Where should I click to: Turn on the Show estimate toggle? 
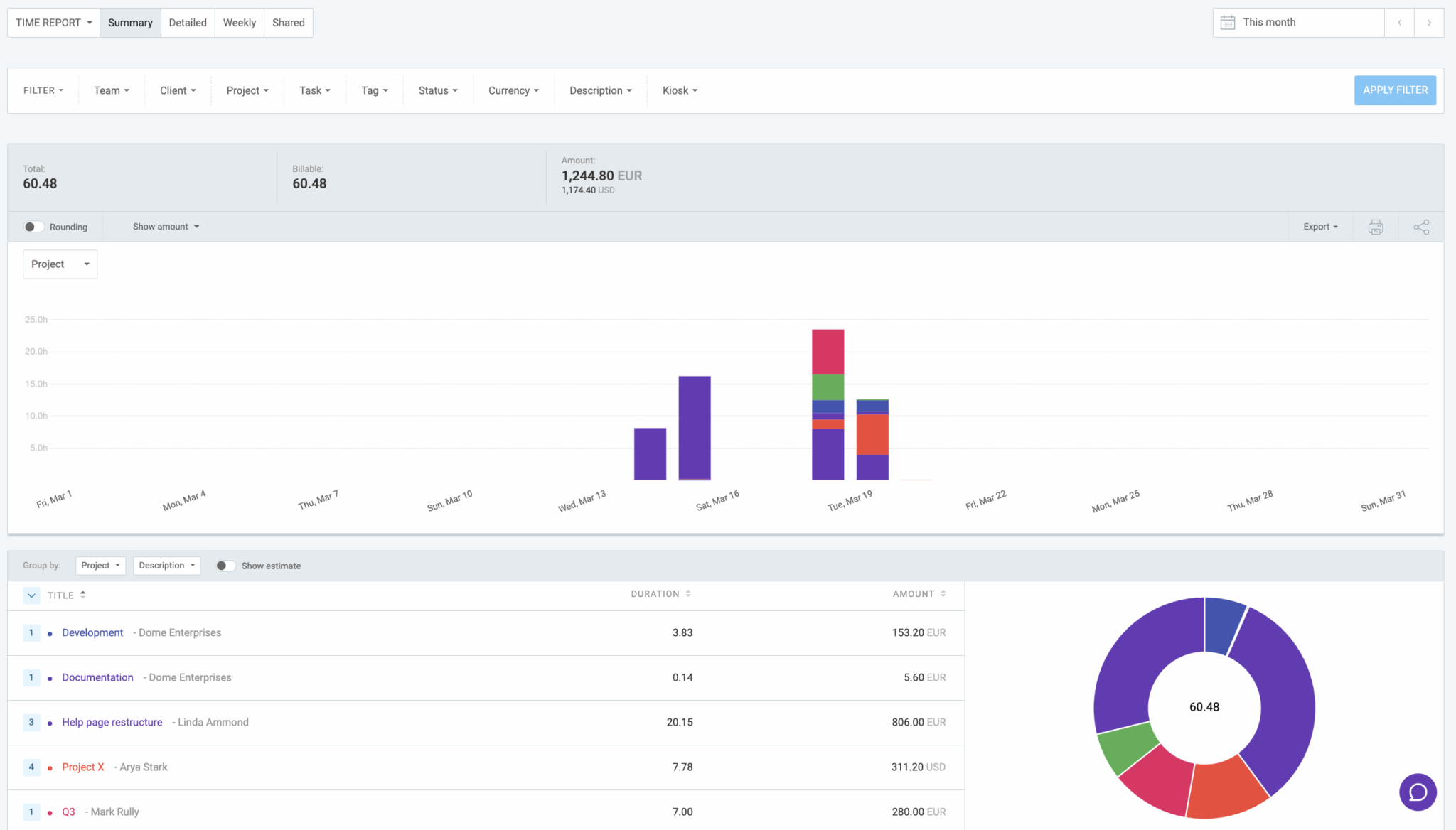[225, 565]
